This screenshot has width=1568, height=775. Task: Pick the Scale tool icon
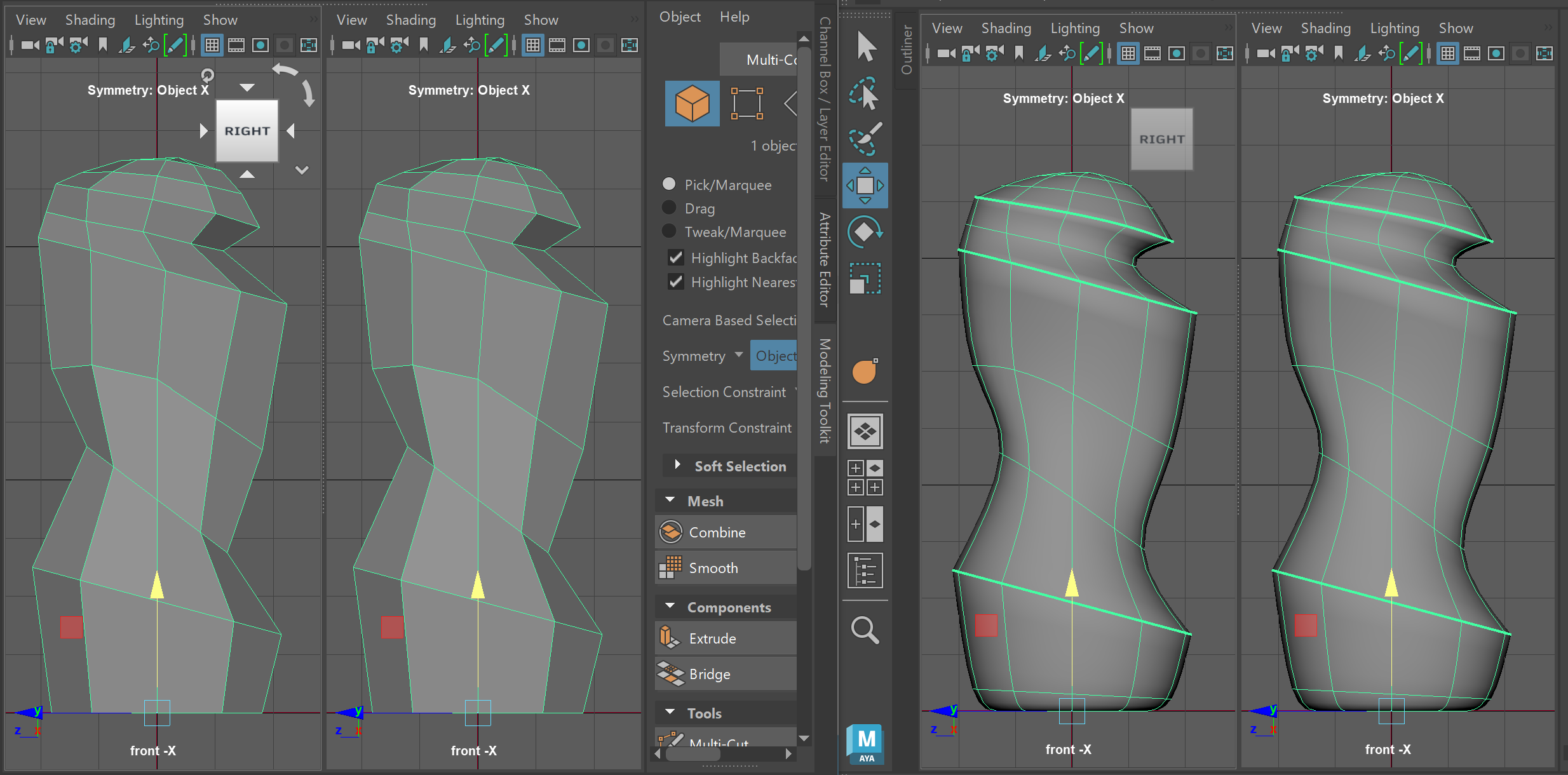coord(865,278)
